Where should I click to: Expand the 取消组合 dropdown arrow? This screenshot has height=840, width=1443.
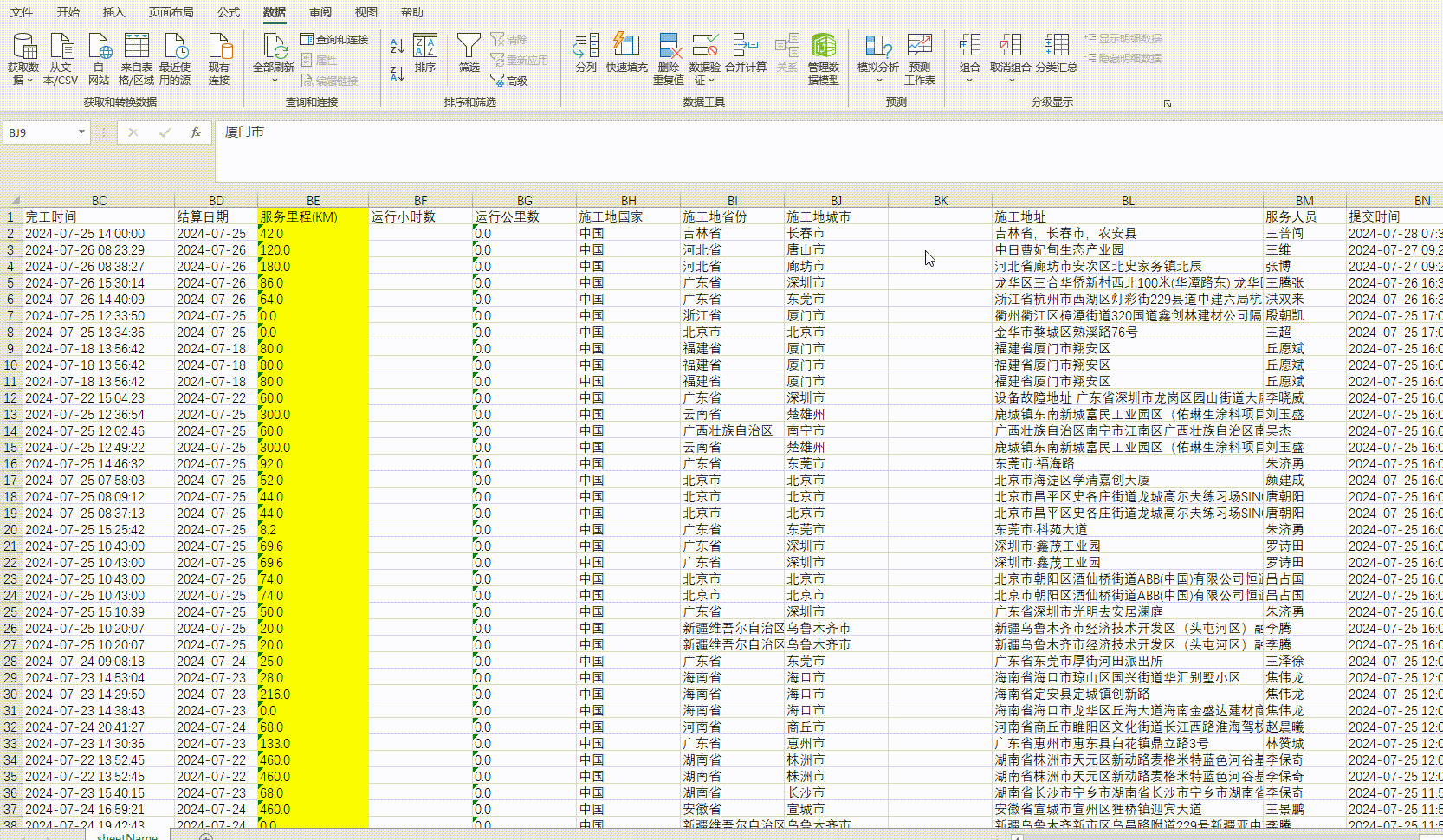pyautogui.click(x=1010, y=81)
